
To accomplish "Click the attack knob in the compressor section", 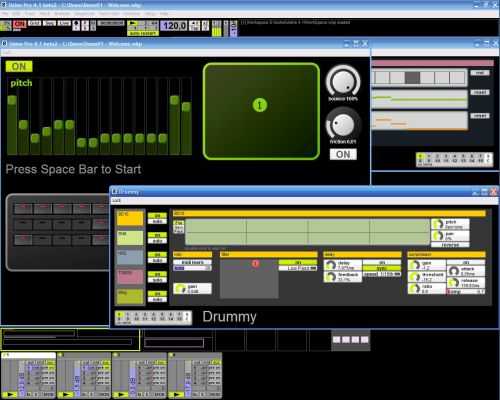I will point(454,271).
